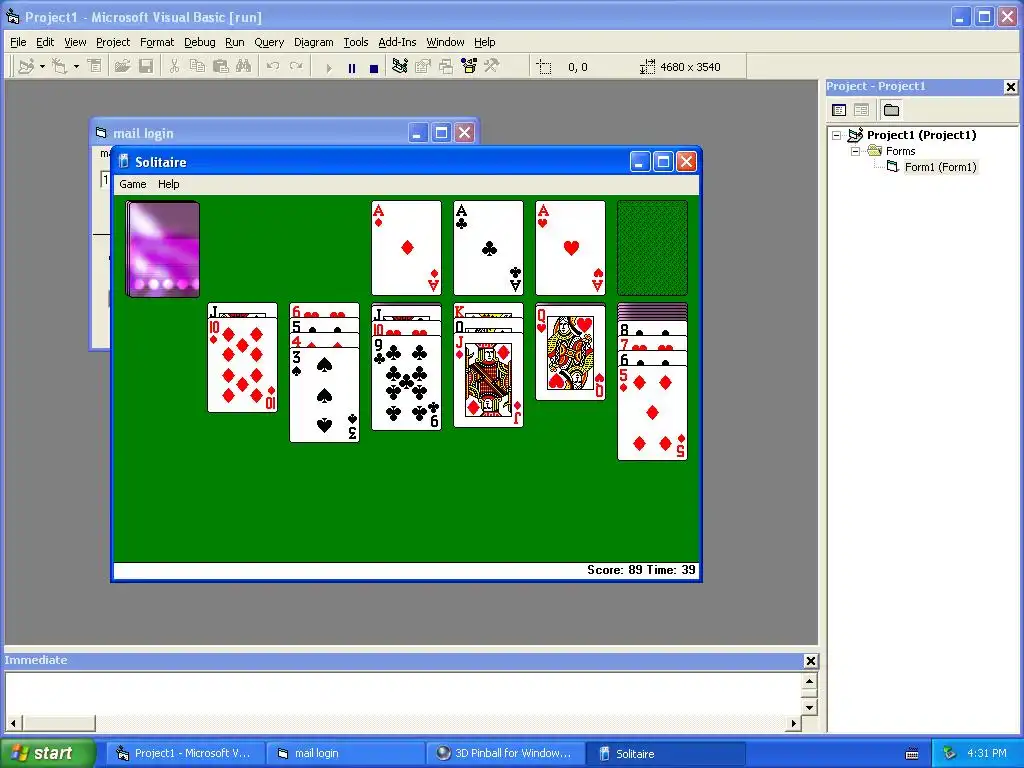Open the Run menu

coord(234,42)
